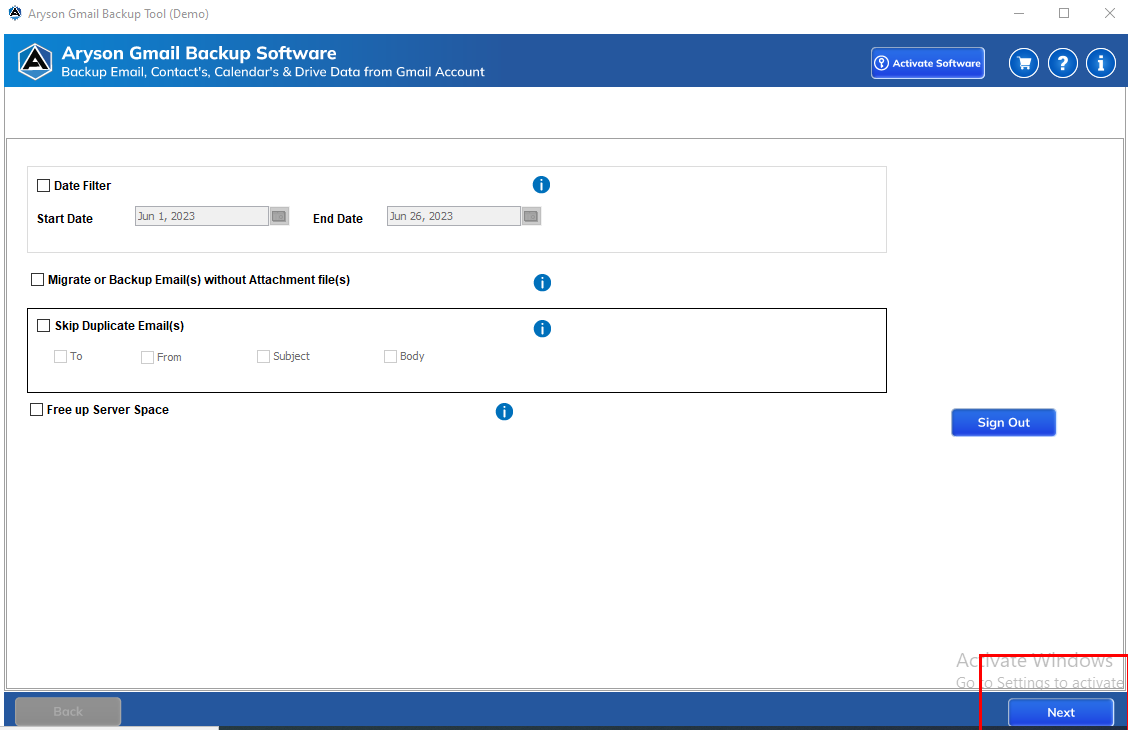Click the Aryson icon in title bar
This screenshot has height=730, width=1128.
tap(14, 13)
